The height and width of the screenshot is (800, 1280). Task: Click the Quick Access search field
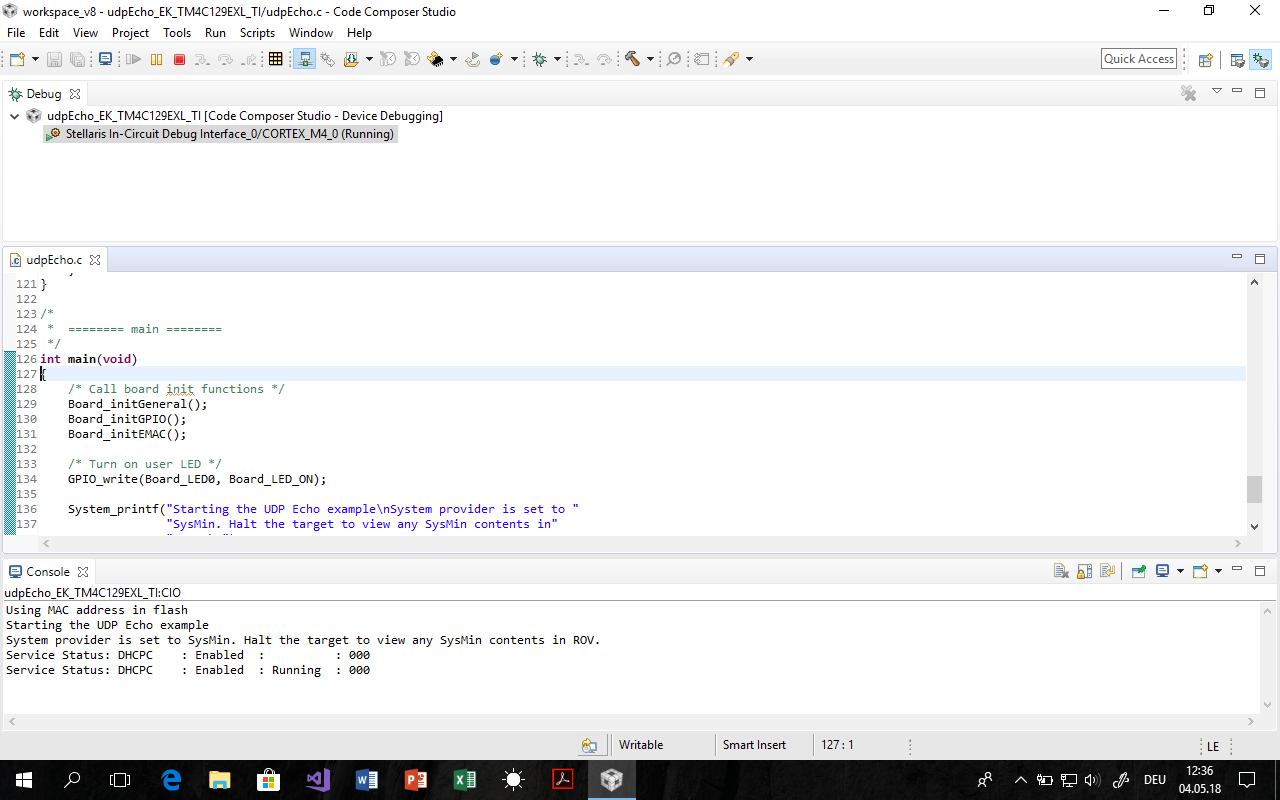click(x=1139, y=59)
